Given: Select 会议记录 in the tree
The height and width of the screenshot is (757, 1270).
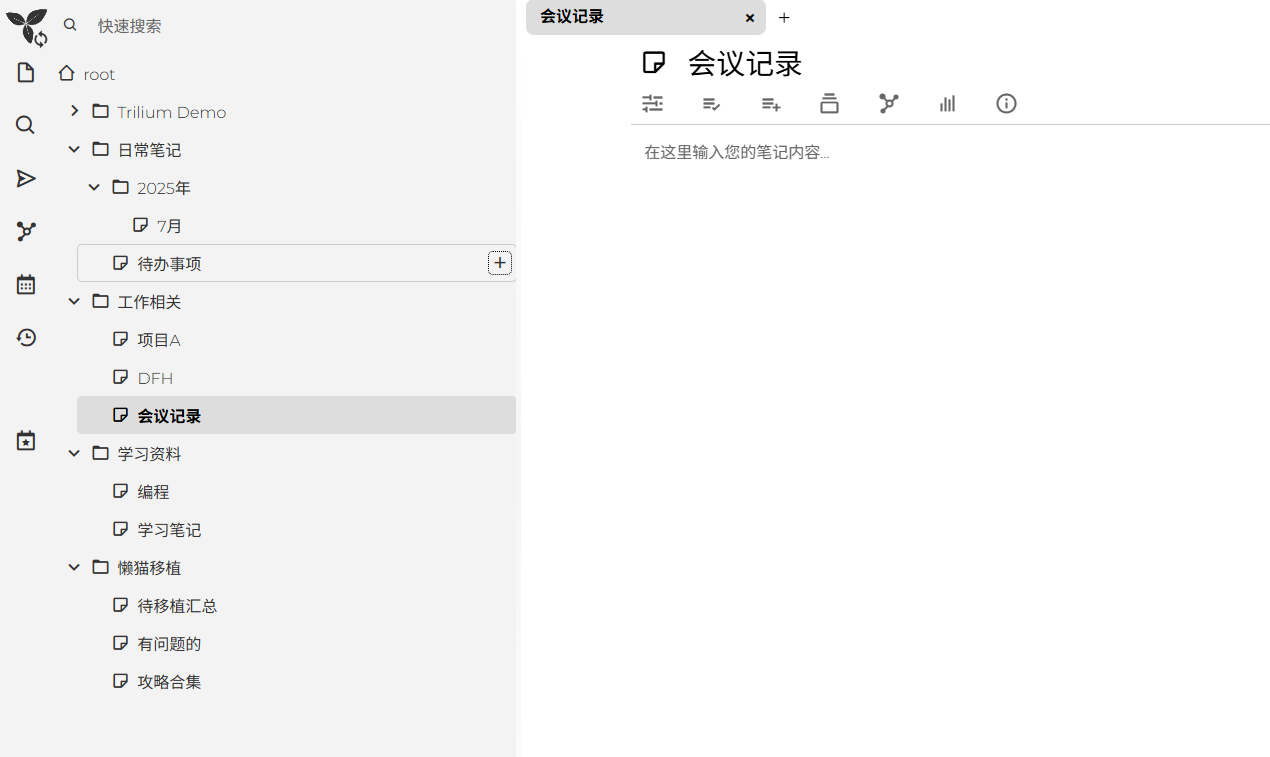Looking at the screenshot, I should coord(170,416).
